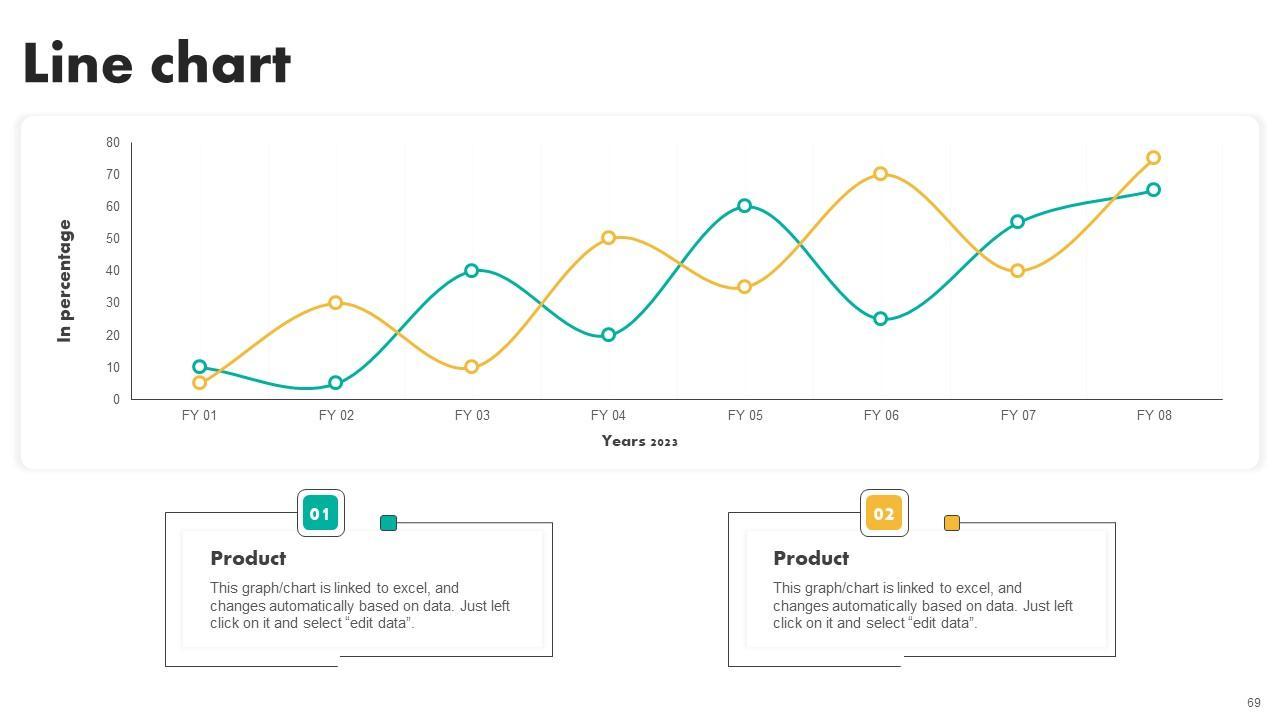
Task: Select the teal data point at FY 08
Action: click(x=1153, y=190)
